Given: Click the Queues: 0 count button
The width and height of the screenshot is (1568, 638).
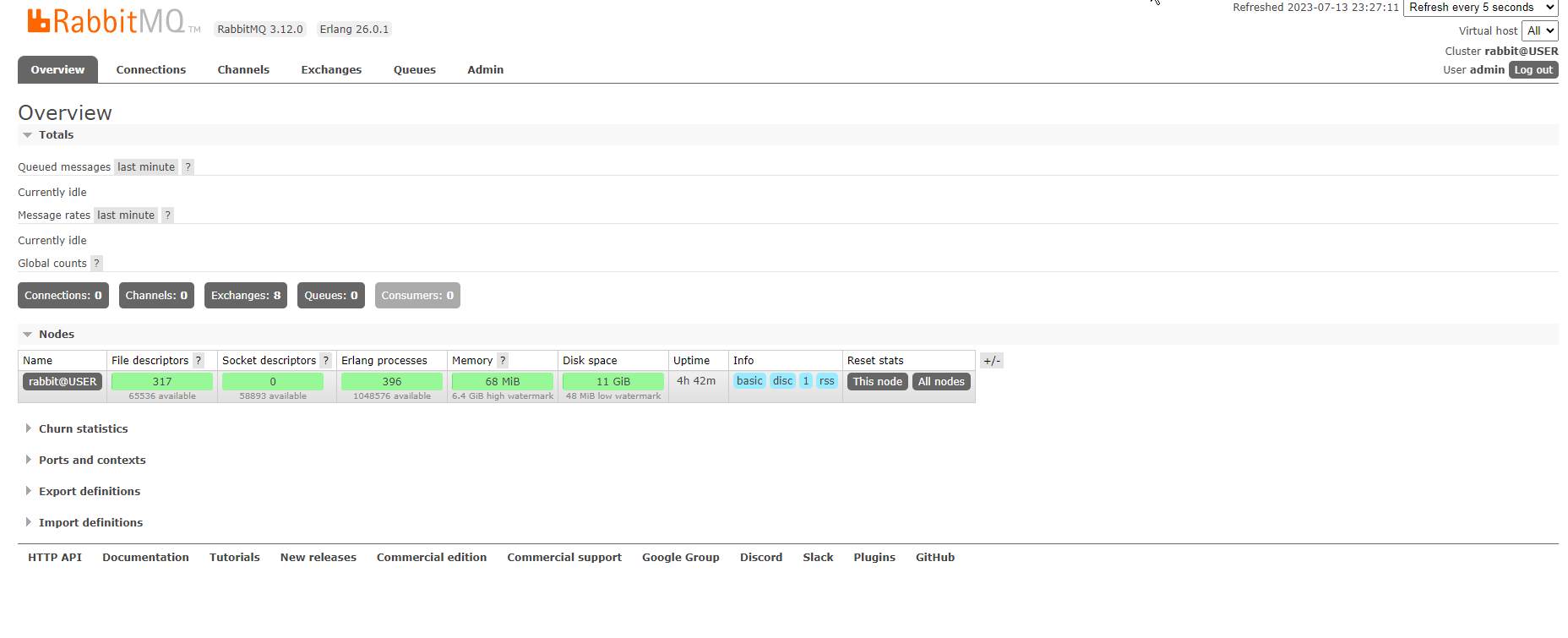Looking at the screenshot, I should [331, 296].
